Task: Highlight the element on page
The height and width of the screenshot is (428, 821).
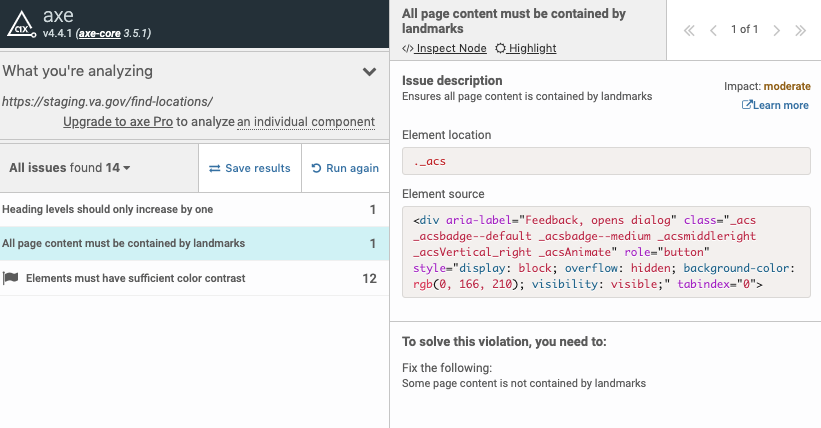Action: [526, 48]
